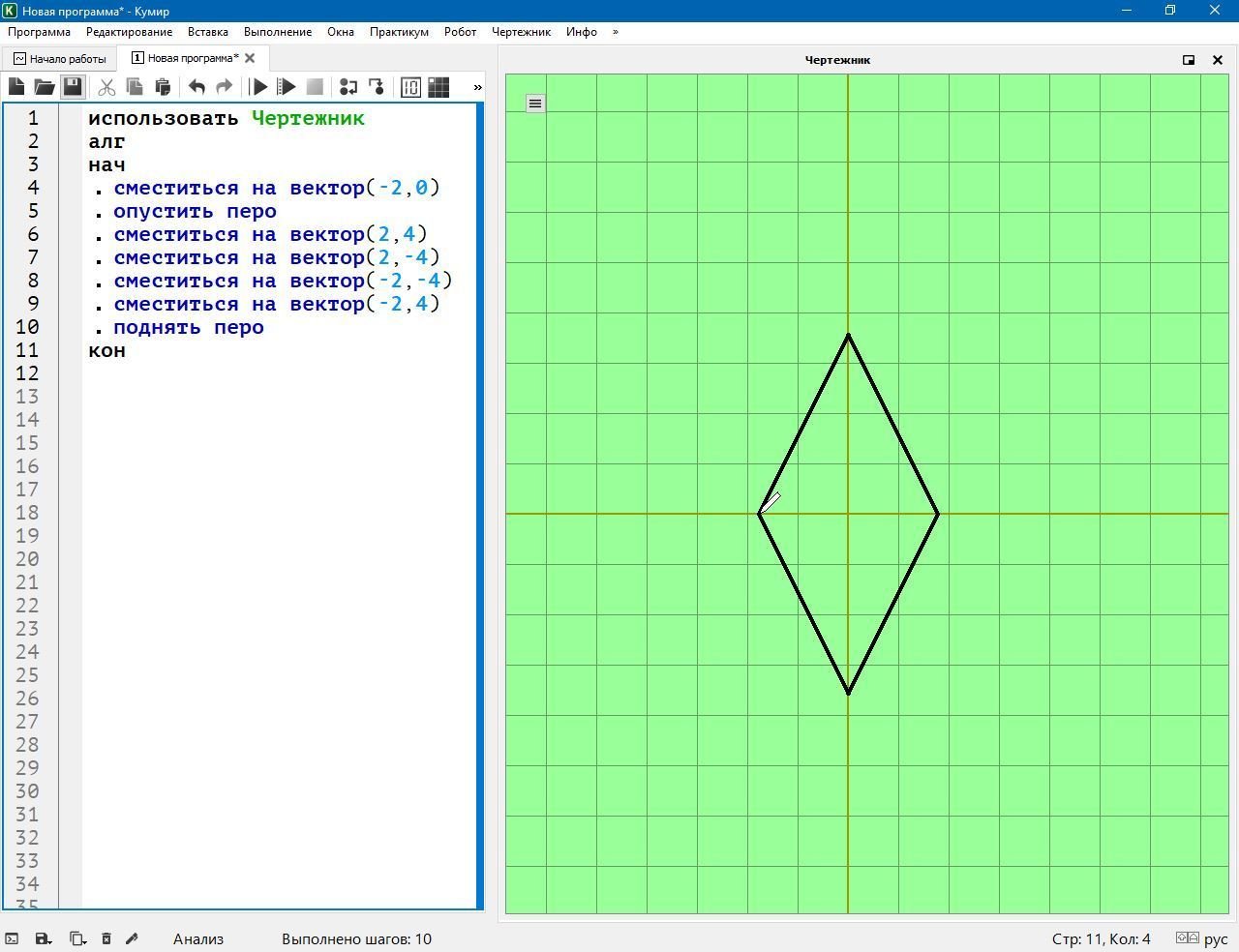The image size is (1239, 952).
Task: Click the Робот field grid icon
Action: pyautogui.click(x=438, y=87)
